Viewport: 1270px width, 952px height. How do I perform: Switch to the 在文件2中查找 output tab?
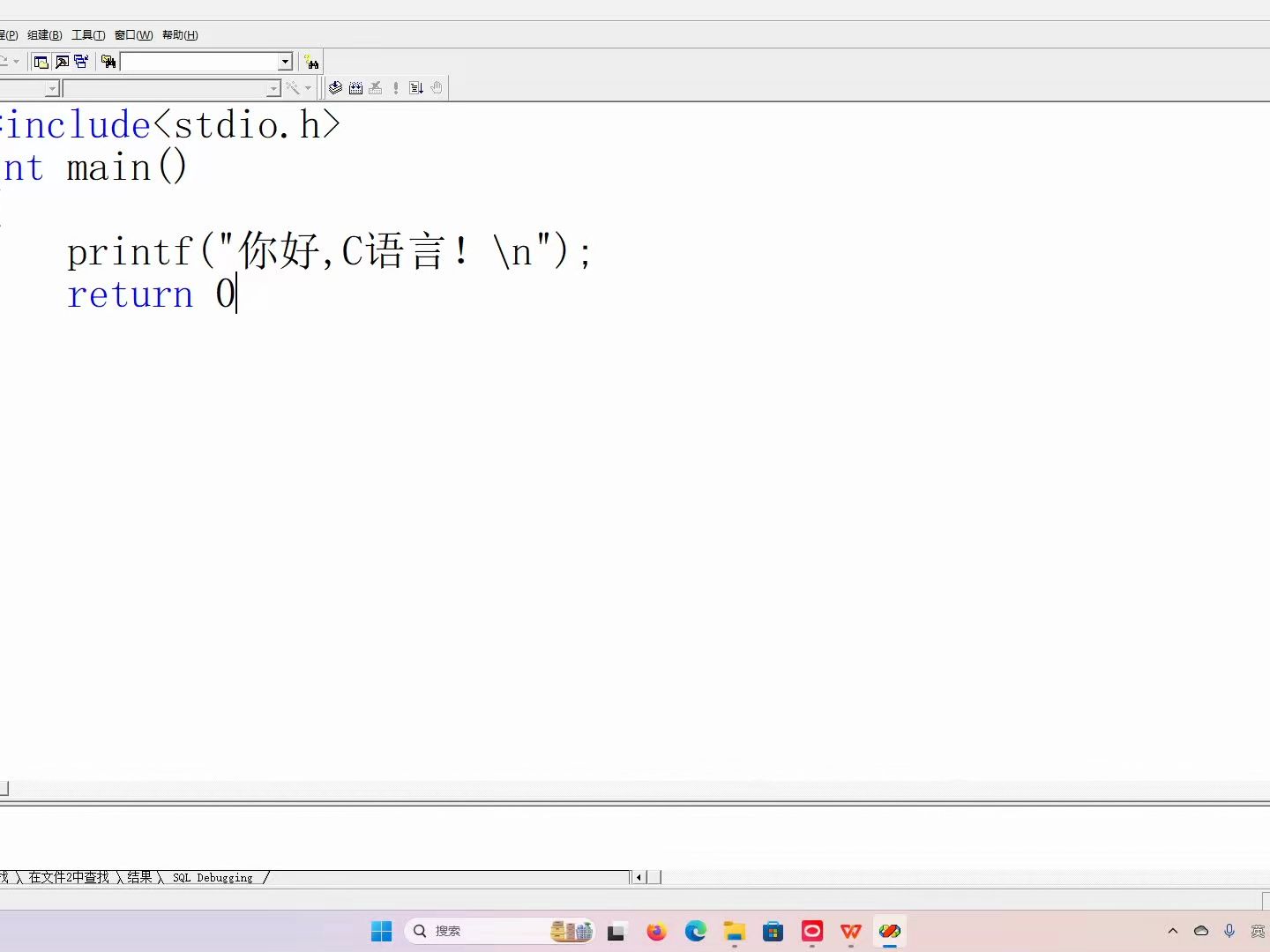(69, 877)
